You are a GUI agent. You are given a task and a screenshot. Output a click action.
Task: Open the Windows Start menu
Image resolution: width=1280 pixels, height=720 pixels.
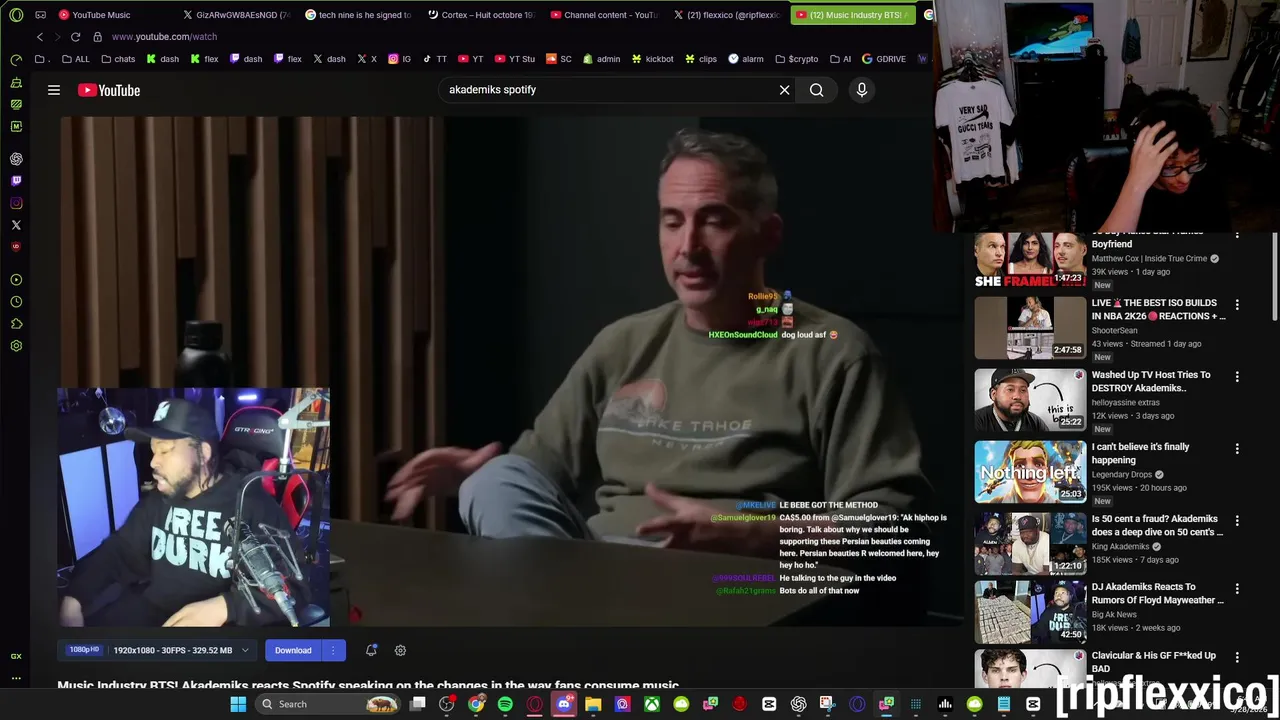(238, 704)
